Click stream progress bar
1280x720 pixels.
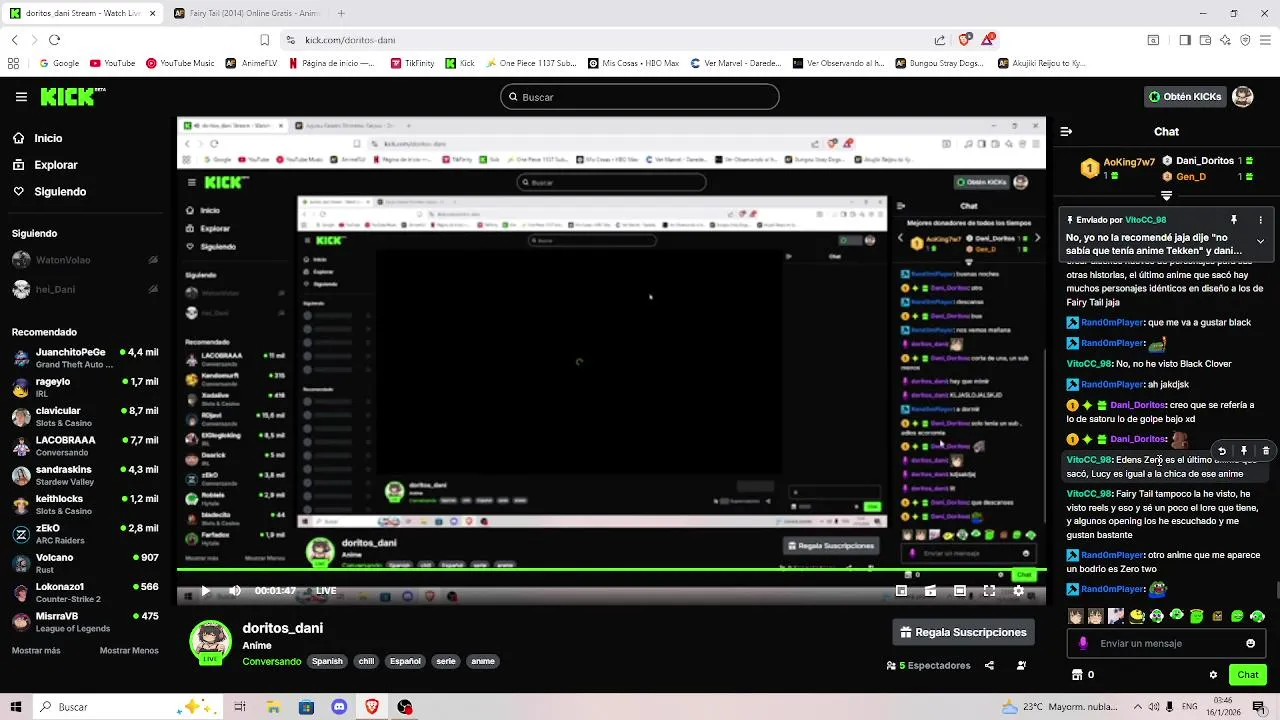click(611, 571)
